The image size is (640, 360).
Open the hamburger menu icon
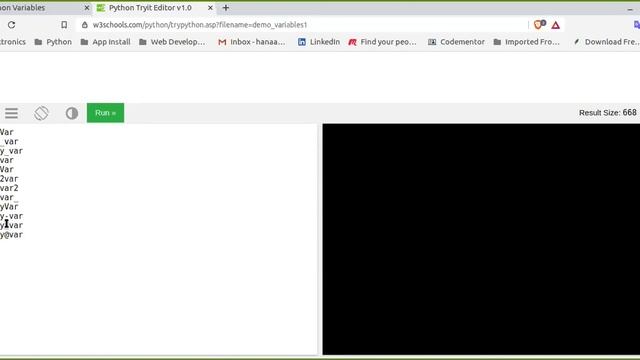point(11,113)
